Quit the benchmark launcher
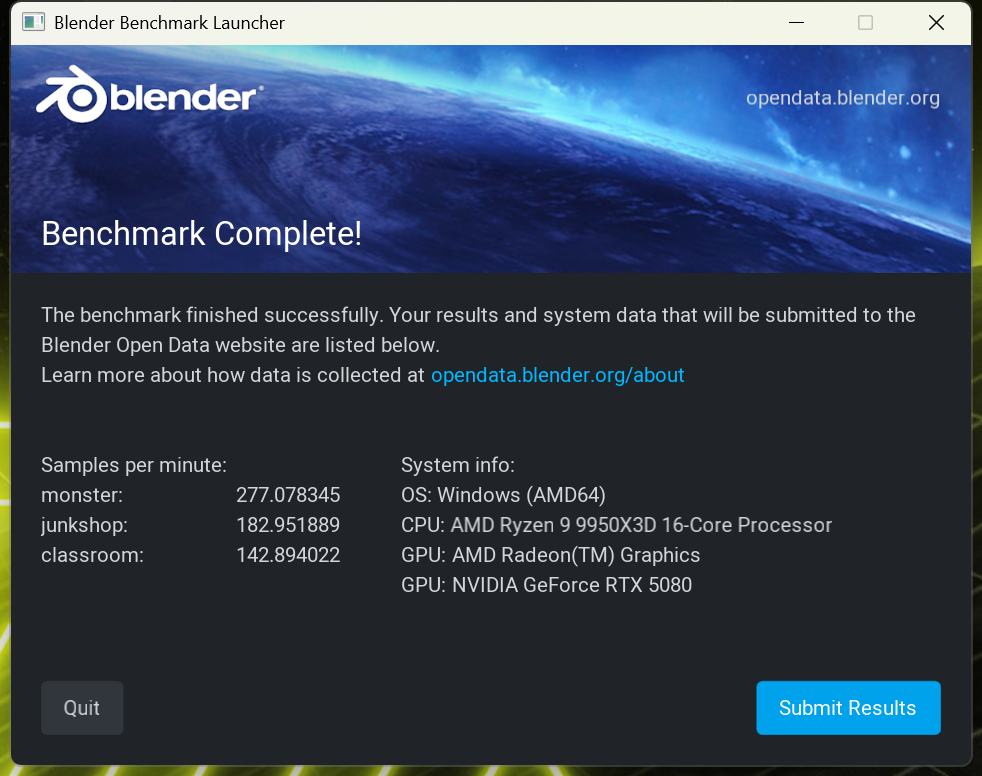 point(82,708)
